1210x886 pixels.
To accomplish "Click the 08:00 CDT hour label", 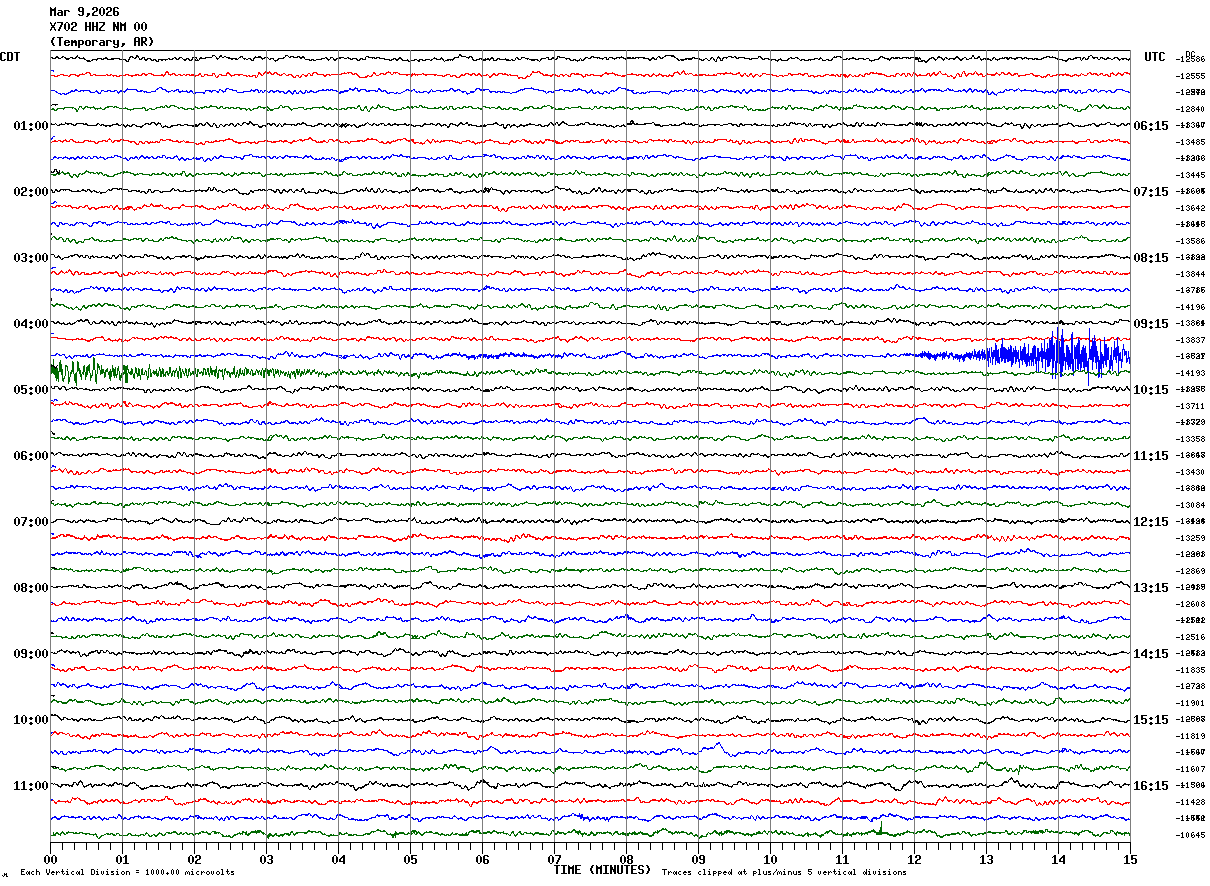I will (30, 588).
